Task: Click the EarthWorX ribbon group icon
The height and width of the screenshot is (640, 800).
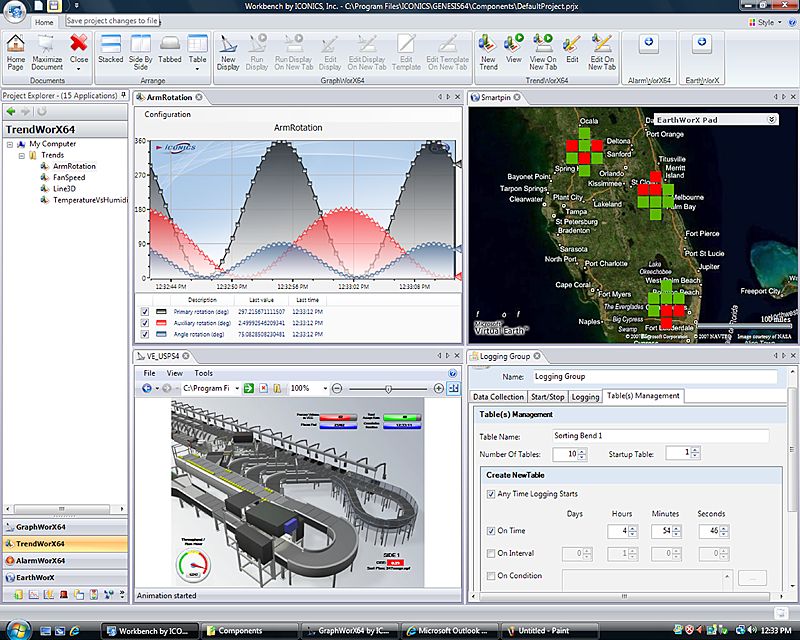Action: point(702,42)
